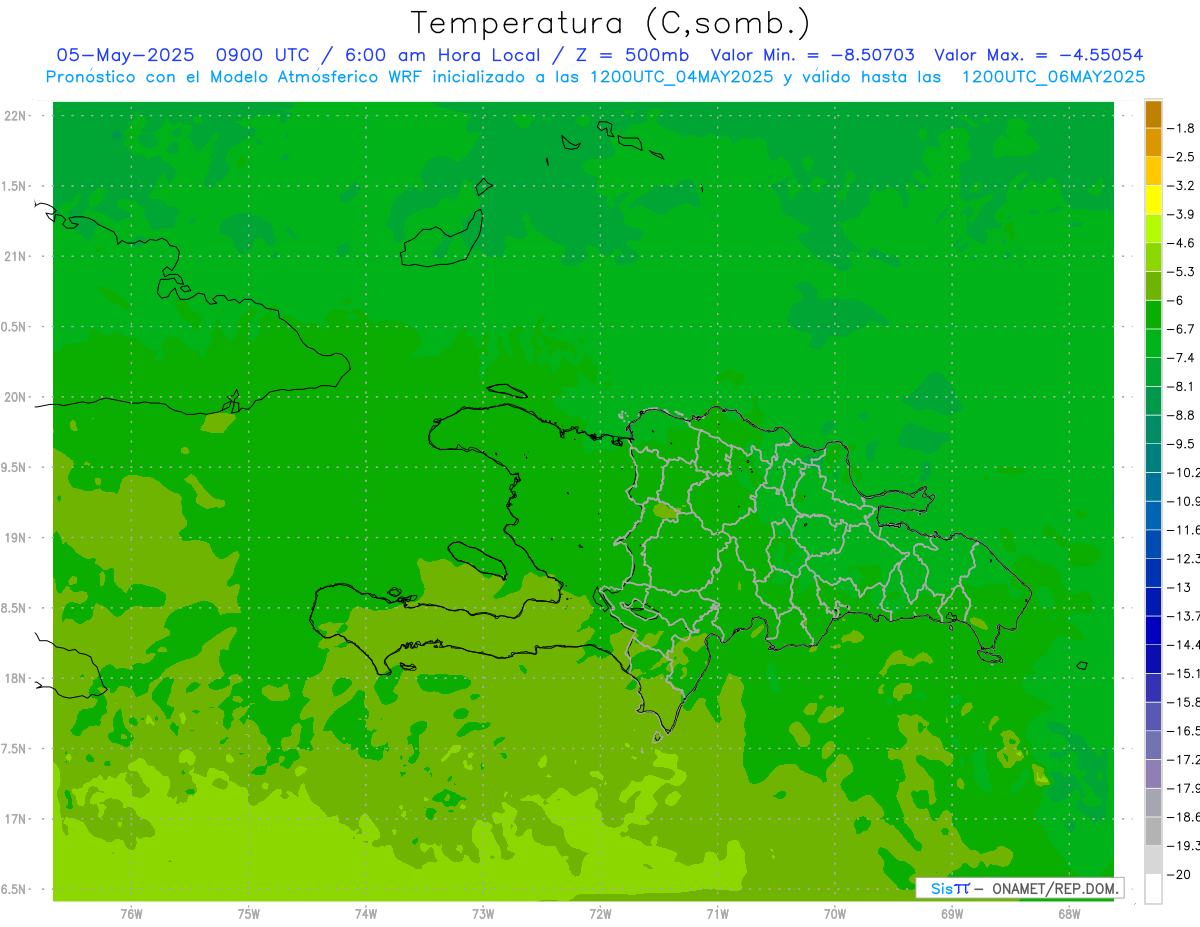Click the "71W" longitude axis label
This screenshot has width=1200, height=927.
click(x=717, y=914)
